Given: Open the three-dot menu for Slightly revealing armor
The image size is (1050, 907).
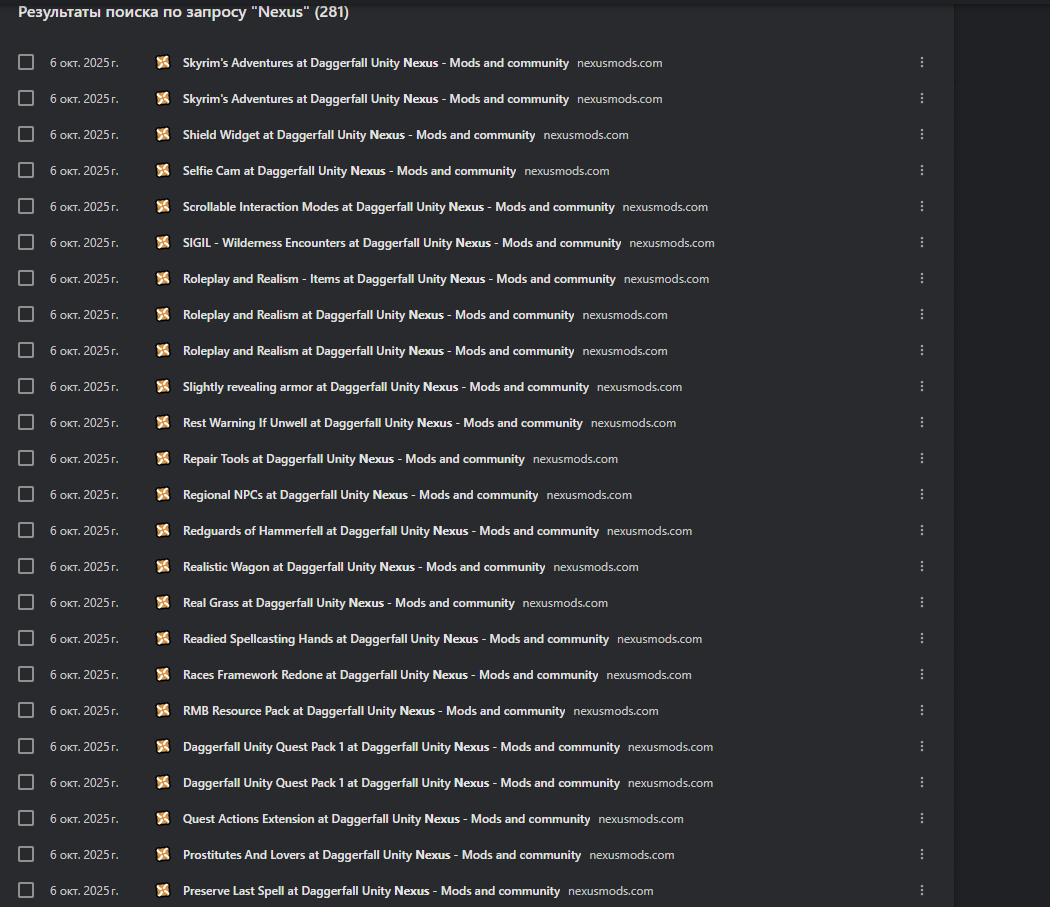Looking at the screenshot, I should [921, 387].
